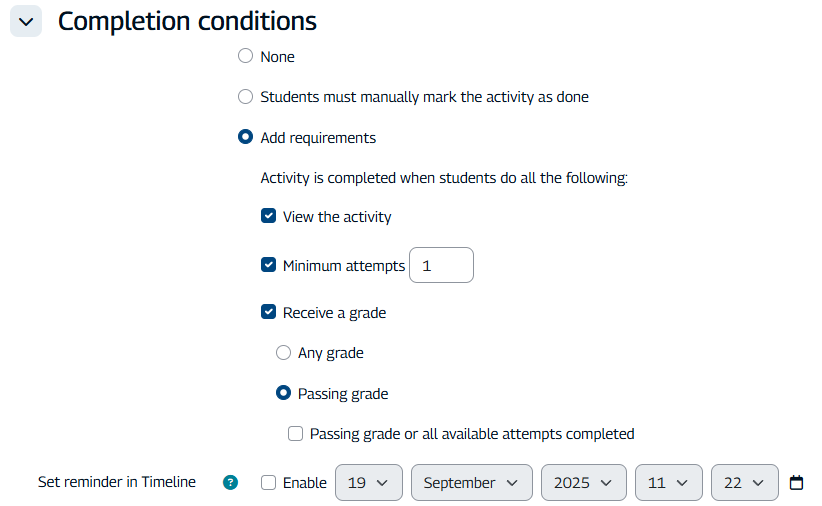Open the hour dropdown showing 11
The image size is (822, 506).
pos(668,483)
